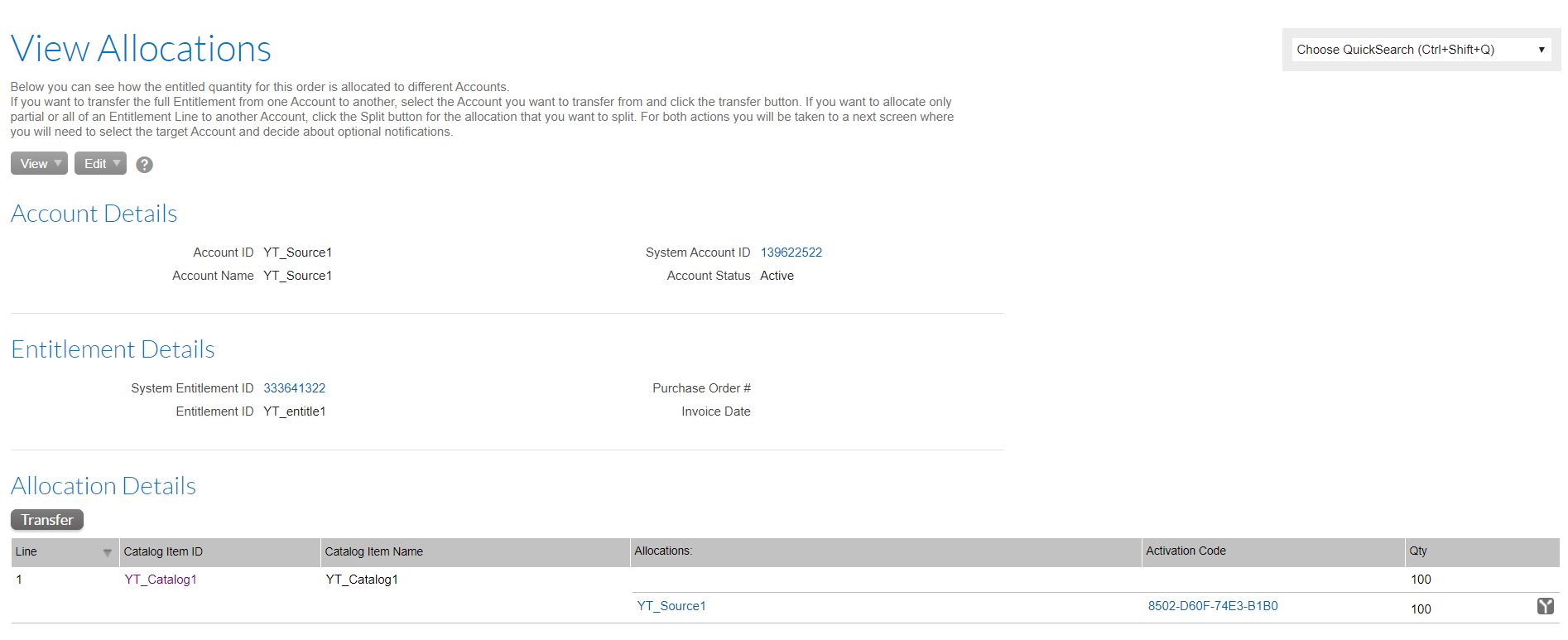1568x640 pixels.
Task: Open activation code 8502-D60F-74E3-B1B0
Action: click(1213, 606)
